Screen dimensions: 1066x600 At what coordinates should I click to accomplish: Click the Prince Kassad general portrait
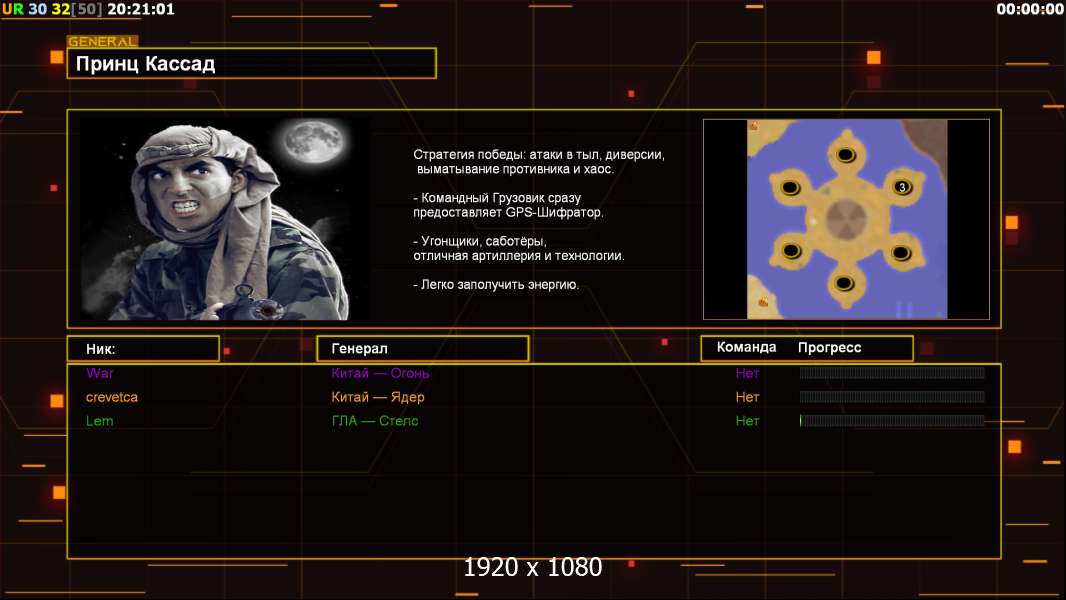coord(226,219)
